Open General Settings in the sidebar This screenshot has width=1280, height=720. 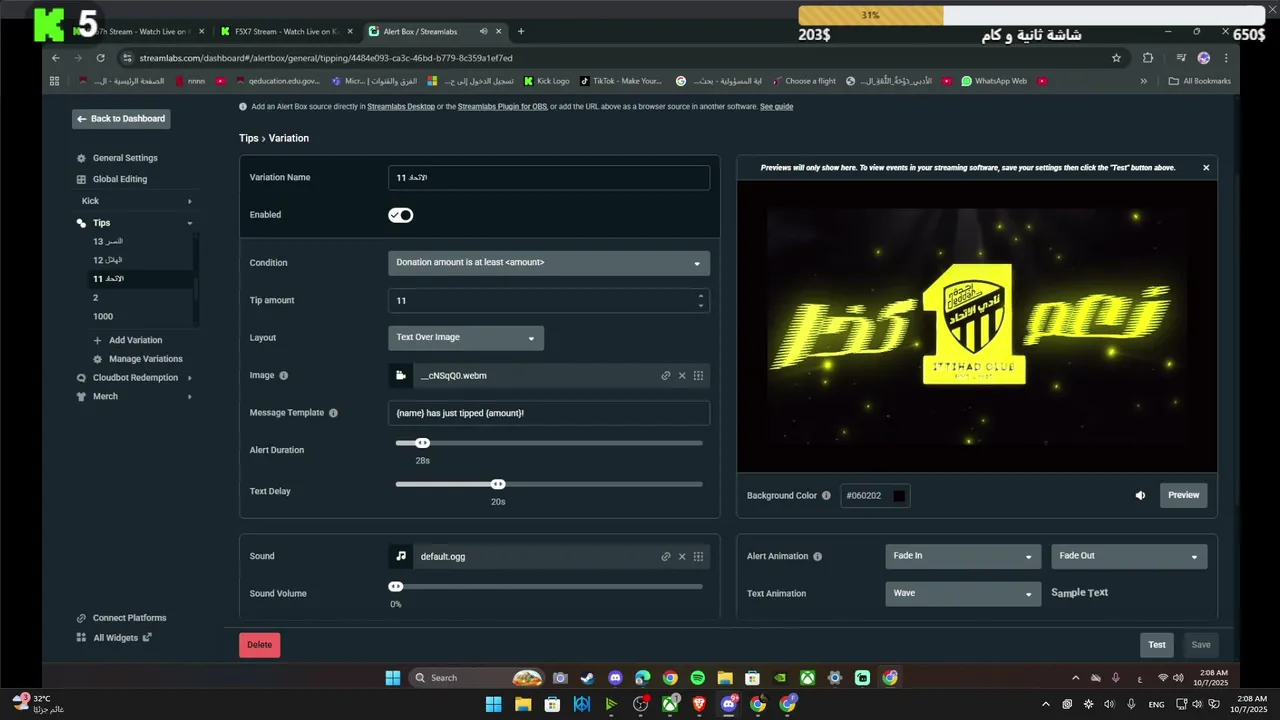point(125,158)
